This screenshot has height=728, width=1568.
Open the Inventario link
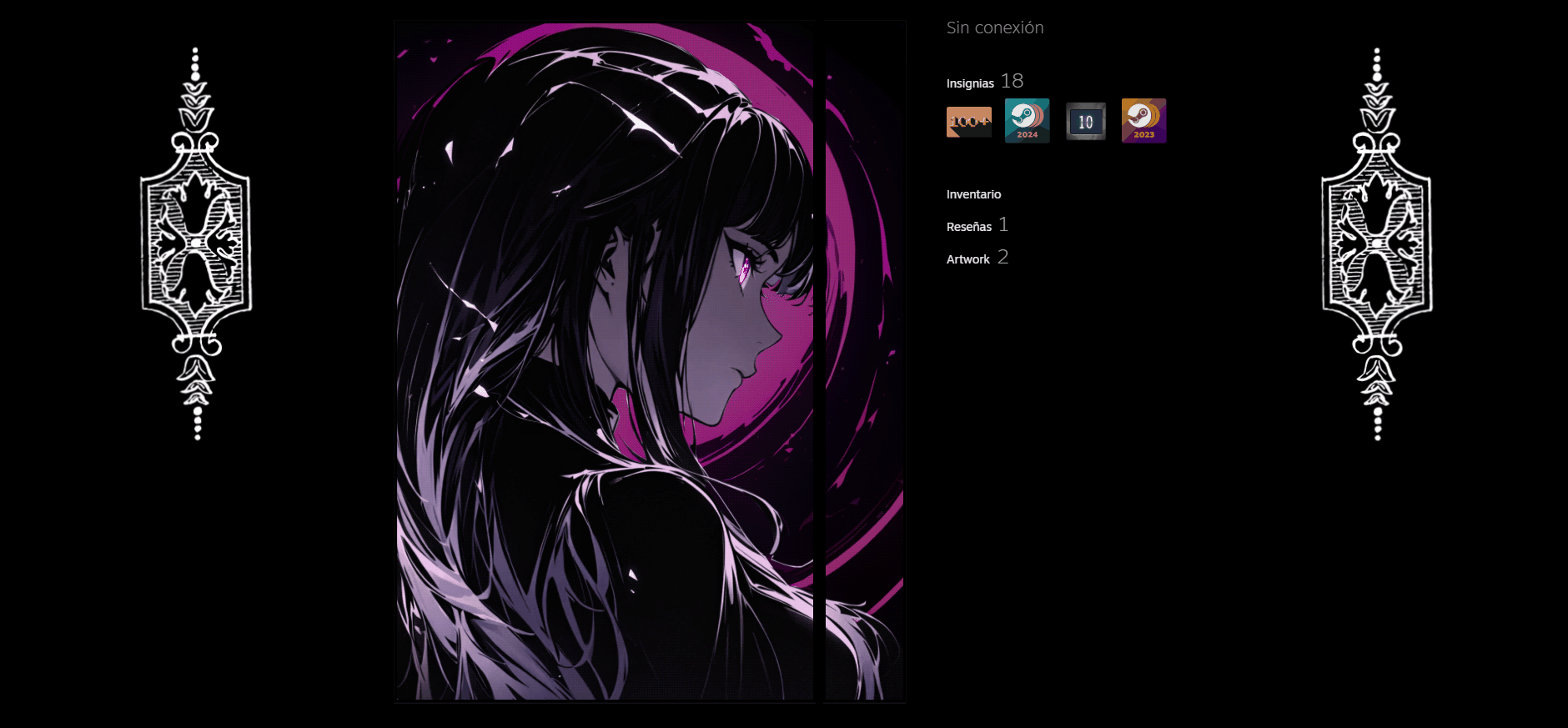click(x=973, y=194)
